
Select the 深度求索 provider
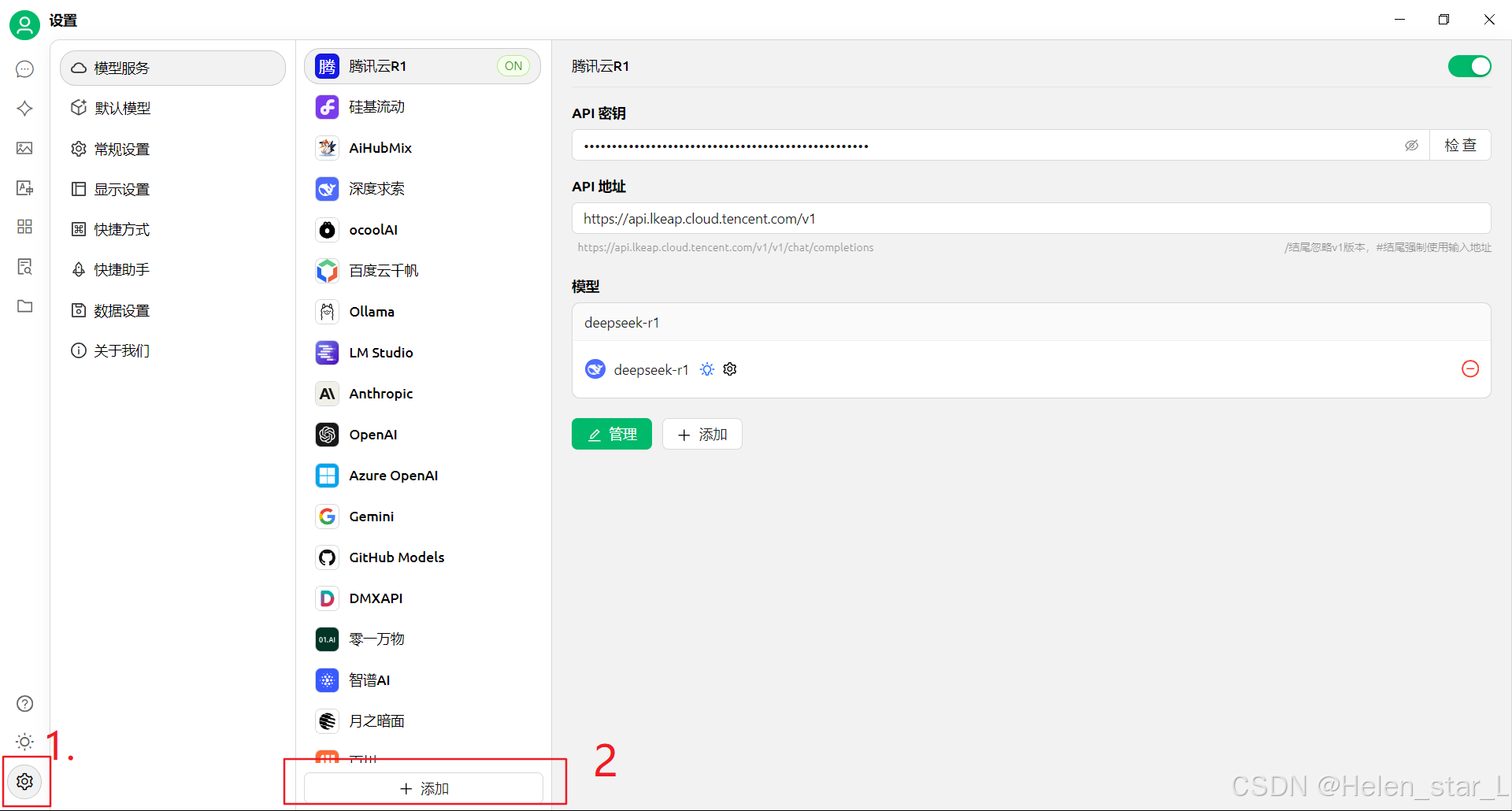[422, 189]
